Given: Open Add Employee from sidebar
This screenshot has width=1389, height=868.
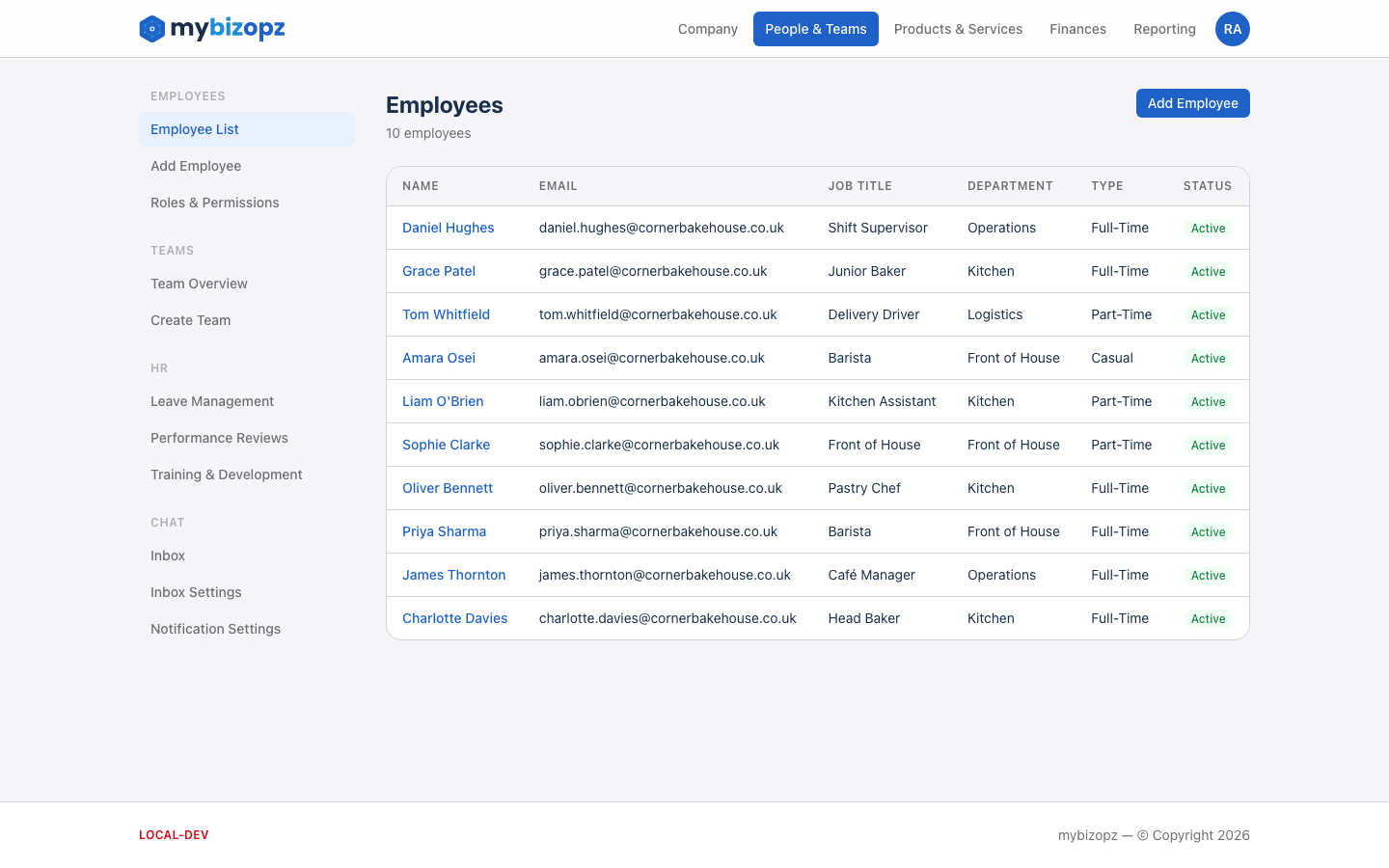Looking at the screenshot, I should [x=196, y=166].
